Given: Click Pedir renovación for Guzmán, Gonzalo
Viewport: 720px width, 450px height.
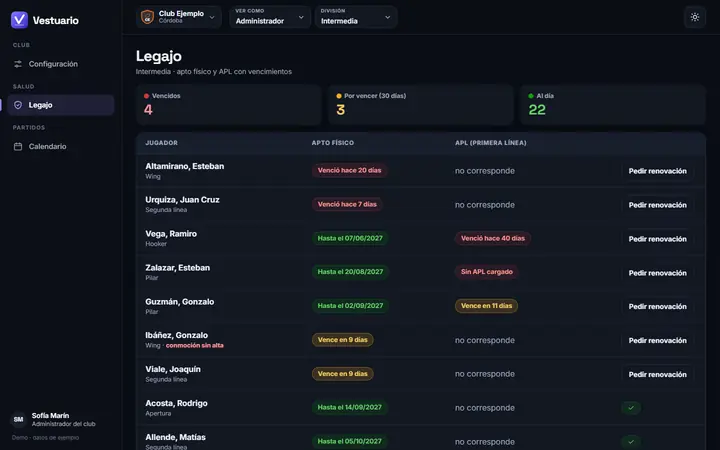Looking at the screenshot, I should click(658, 306).
